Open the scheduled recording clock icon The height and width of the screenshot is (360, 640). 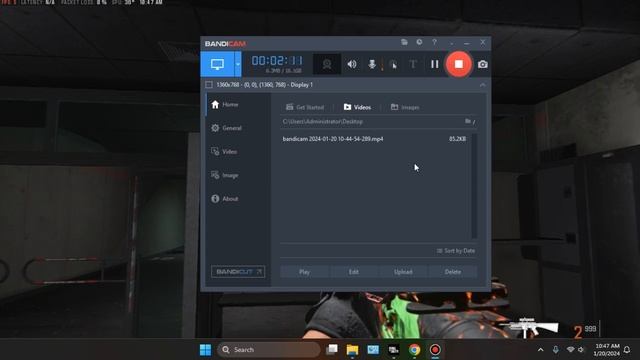[x=419, y=42]
